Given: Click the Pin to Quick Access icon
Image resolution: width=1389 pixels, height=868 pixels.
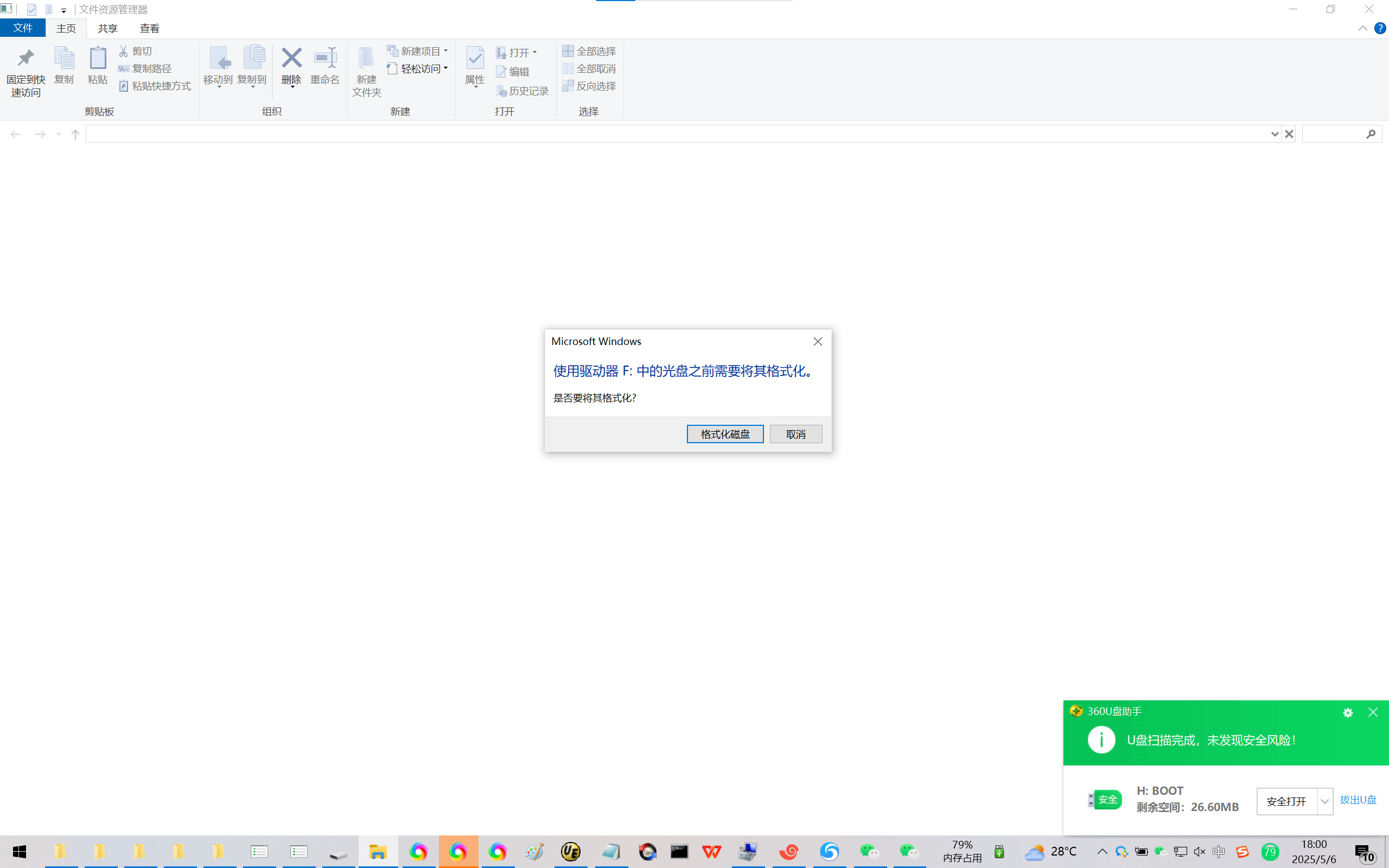Looking at the screenshot, I should 26,58.
